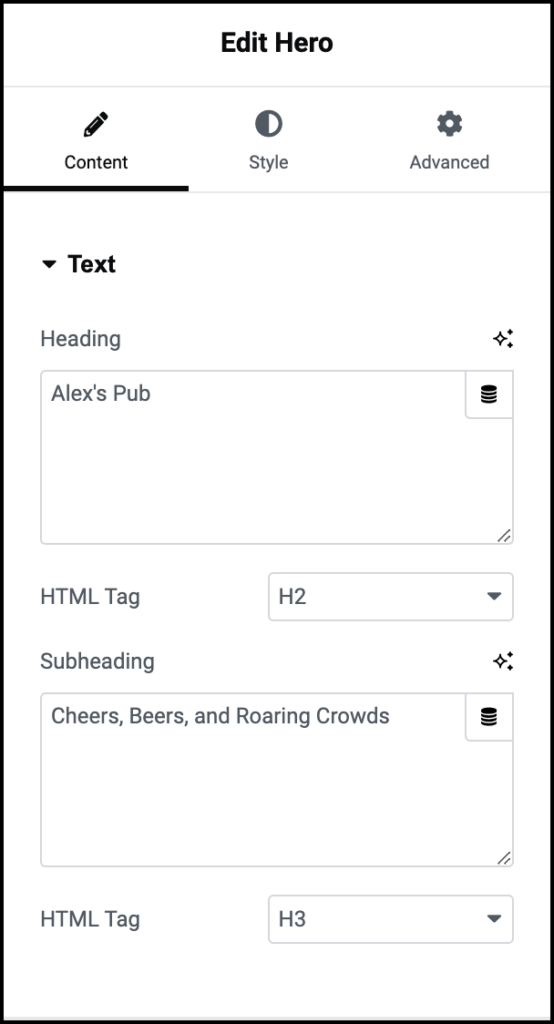Click into the Cheers, Beers subheading field
554x1024 pixels.
coord(253,780)
